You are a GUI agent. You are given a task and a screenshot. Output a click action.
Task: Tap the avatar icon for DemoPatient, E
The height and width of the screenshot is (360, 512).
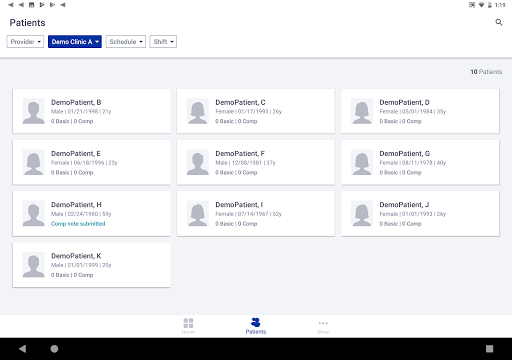click(x=33, y=162)
